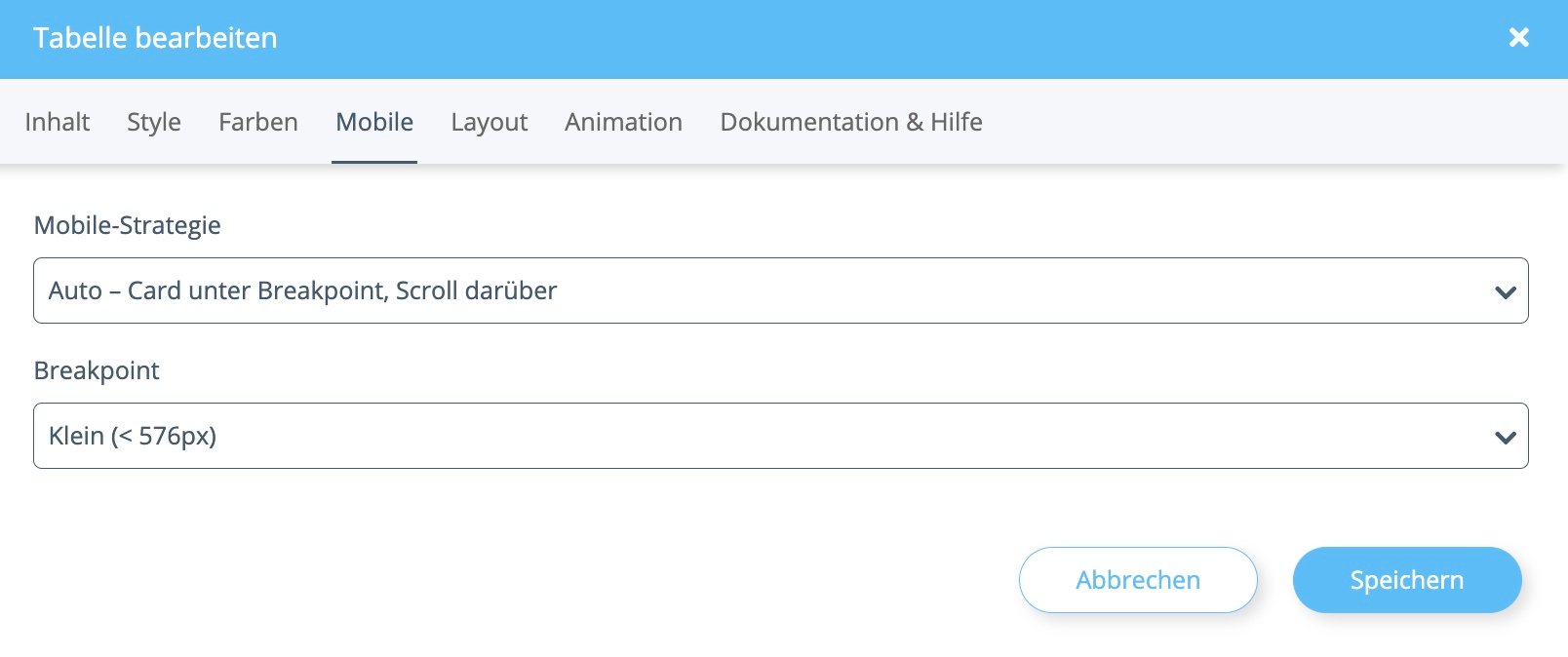Click the Tabelle bearbeiten title
The width and height of the screenshot is (1568, 657).
pos(155,38)
